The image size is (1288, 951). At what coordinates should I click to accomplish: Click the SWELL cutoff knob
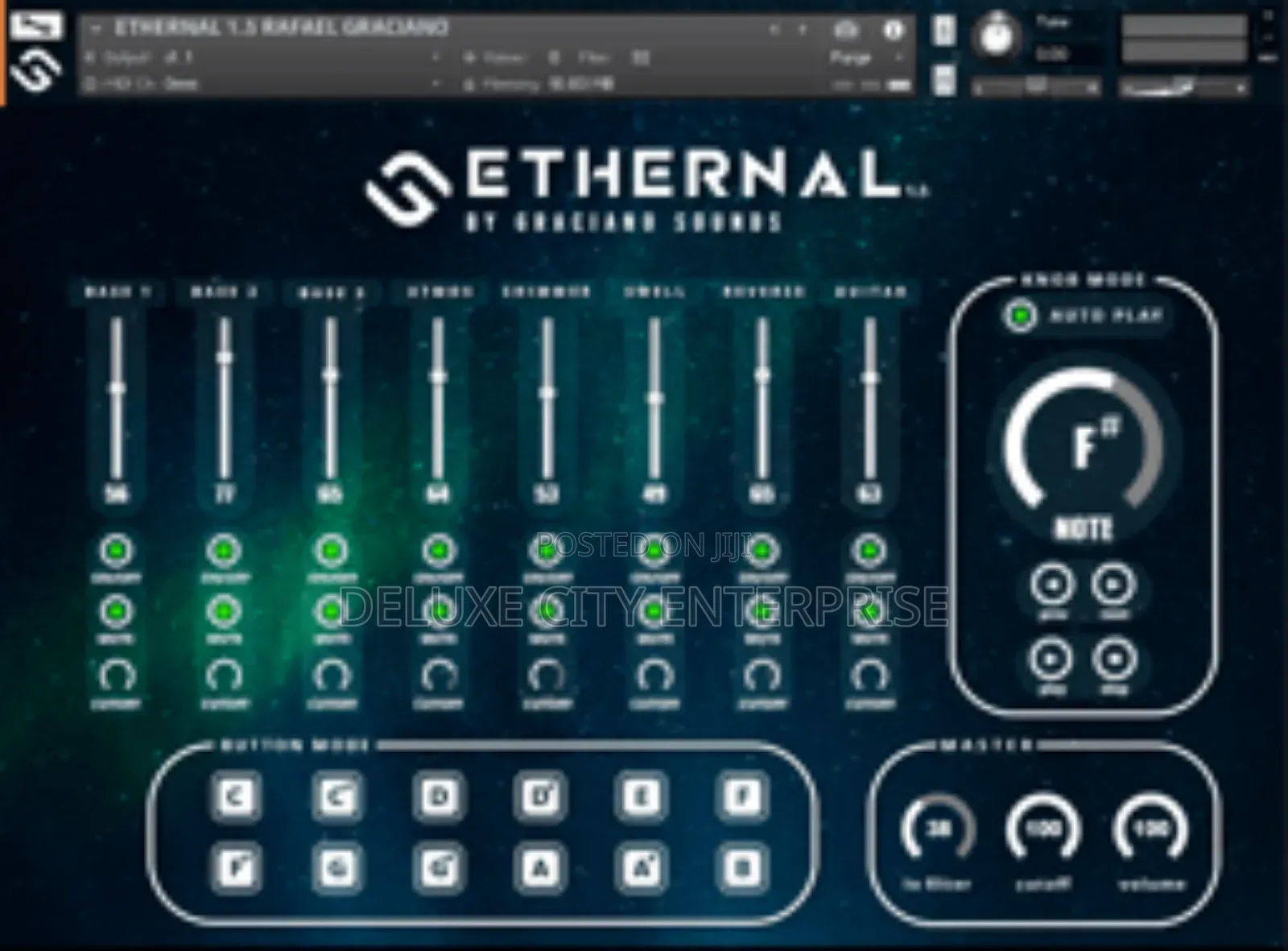(654, 675)
